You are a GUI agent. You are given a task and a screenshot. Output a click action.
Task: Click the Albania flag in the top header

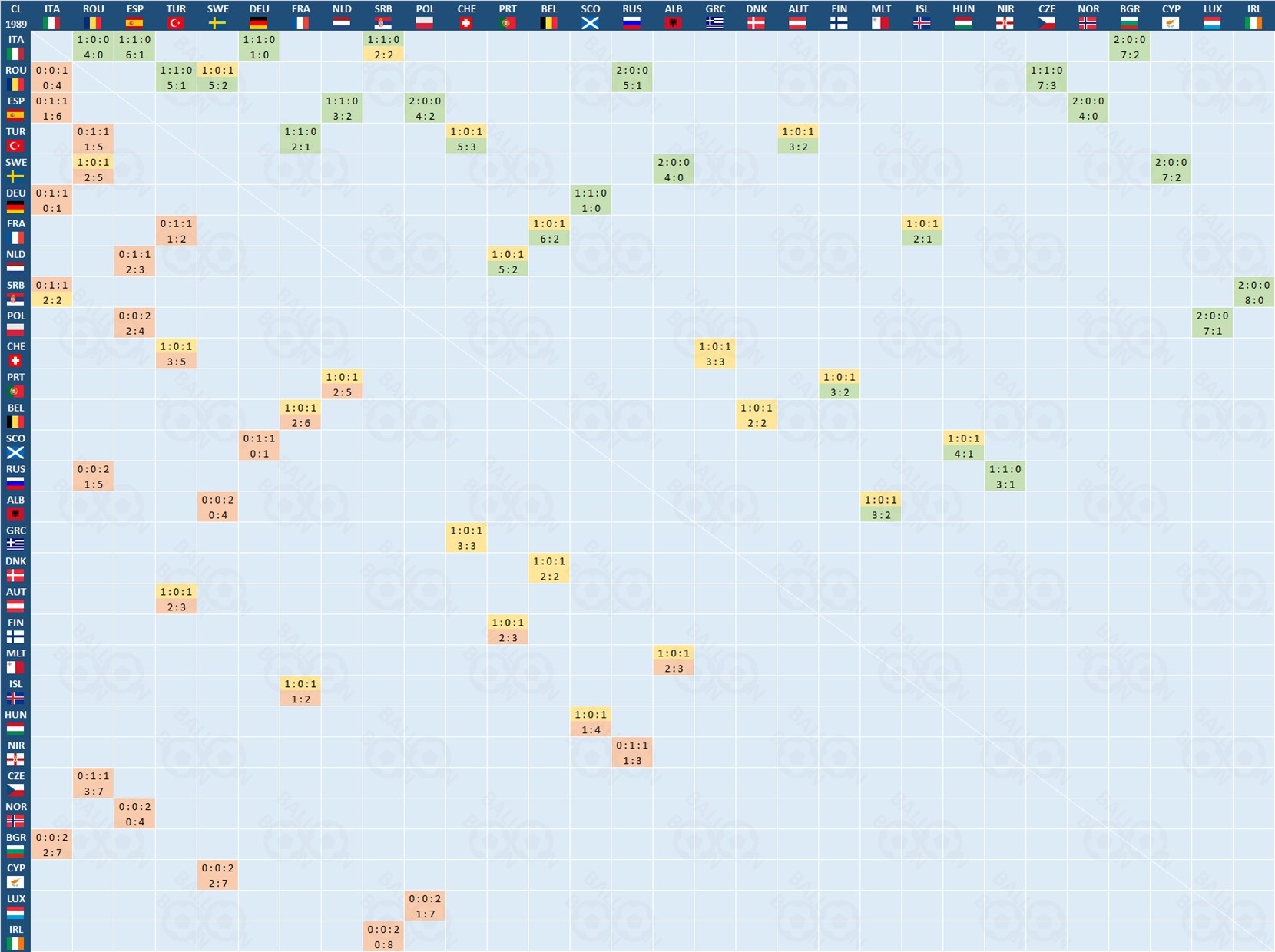(x=673, y=23)
